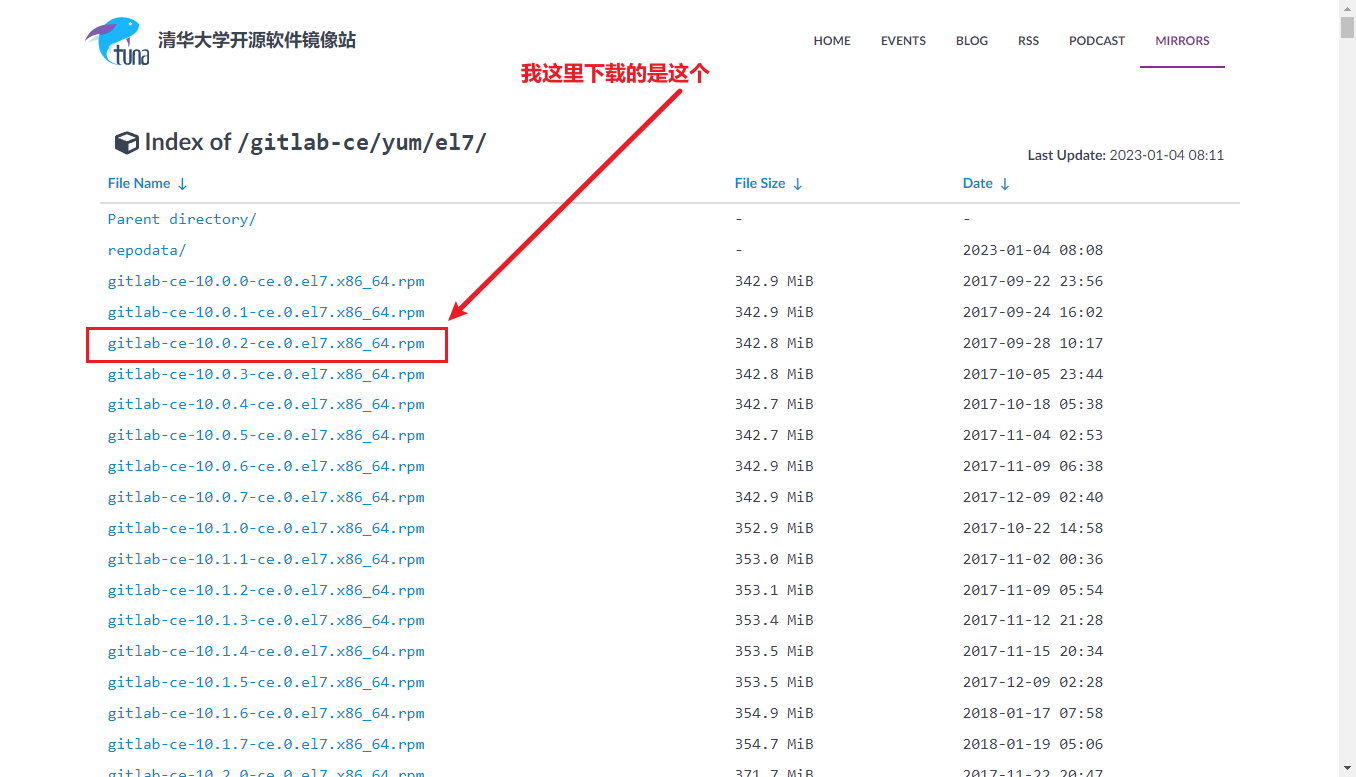
Task: Download gitlab-ce-10.0.6-ce.0.el7.x86_64.rpm
Action: click(266, 466)
